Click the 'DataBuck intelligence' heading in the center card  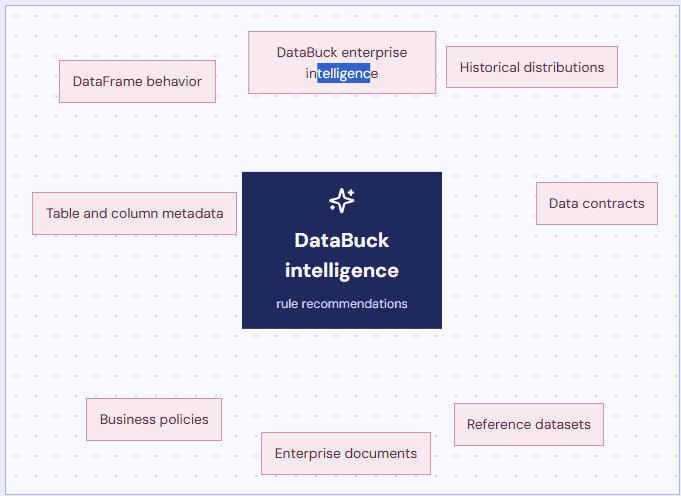tap(342, 255)
